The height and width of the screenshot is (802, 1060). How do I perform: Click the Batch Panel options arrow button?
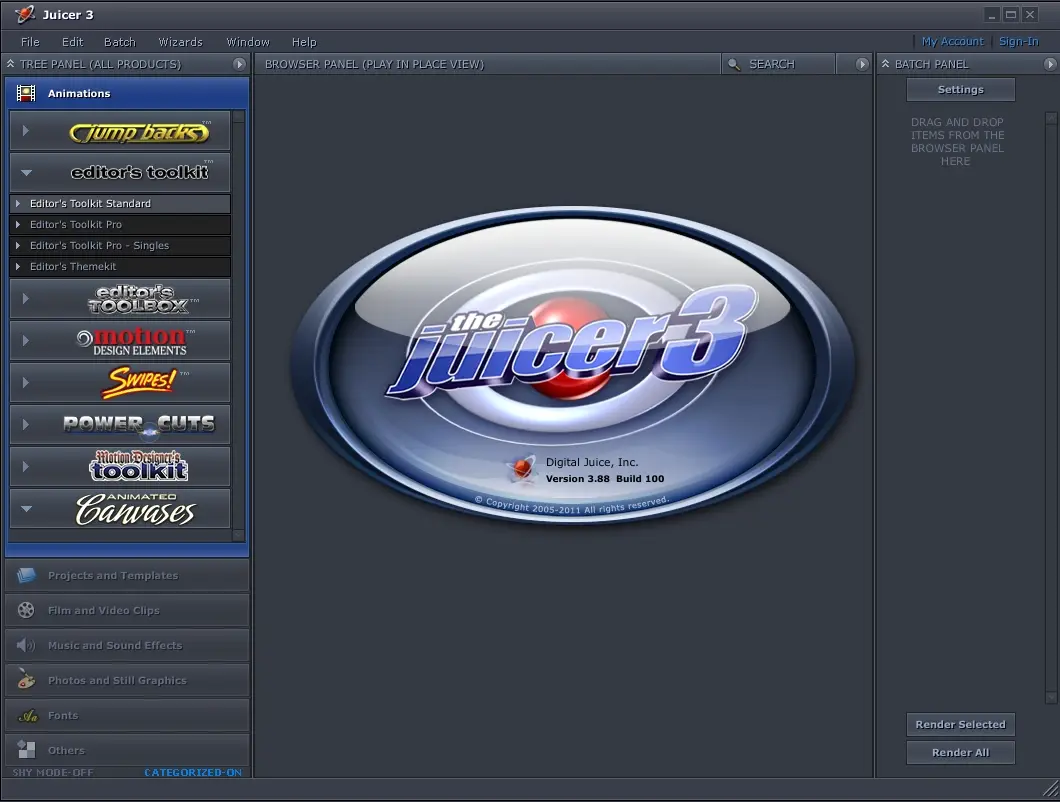1049,64
